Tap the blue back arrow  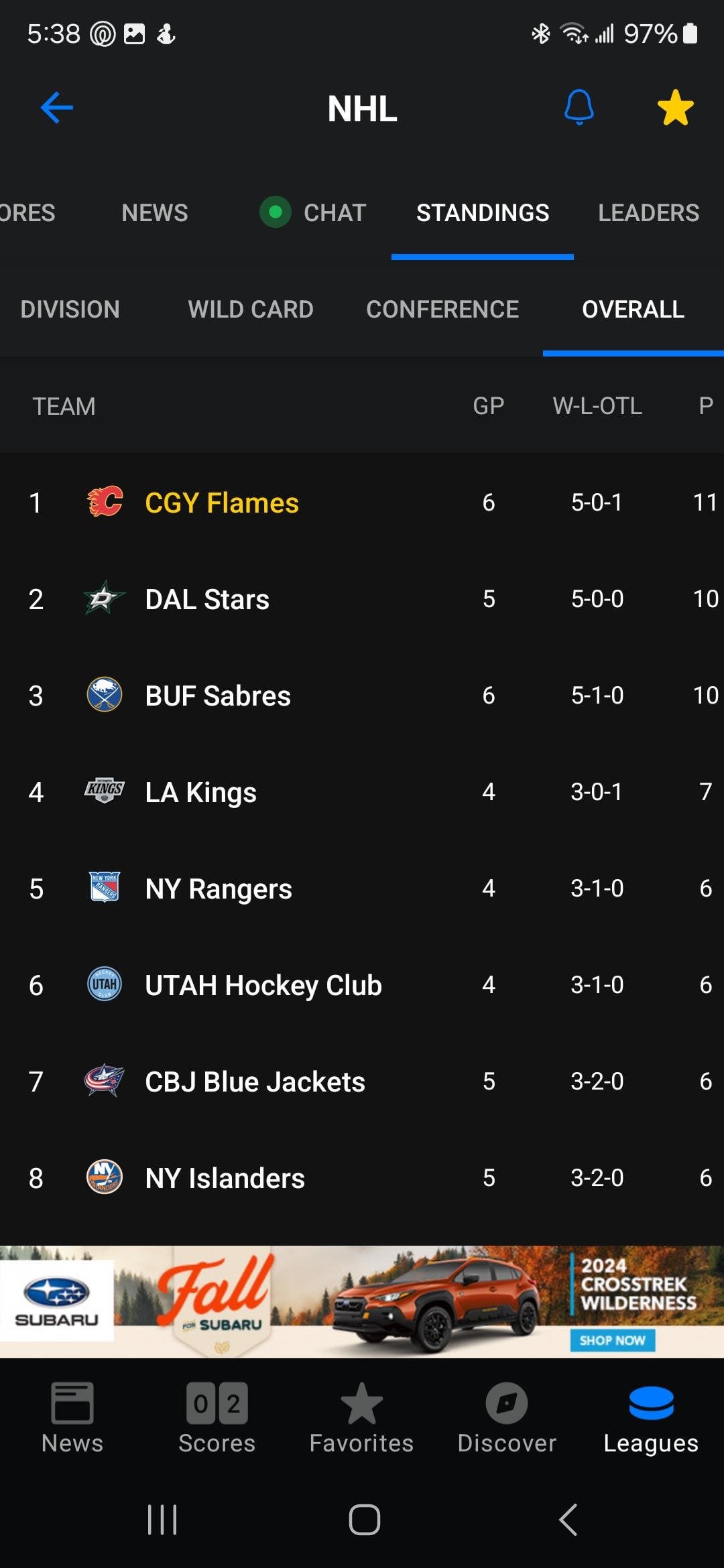(57, 108)
